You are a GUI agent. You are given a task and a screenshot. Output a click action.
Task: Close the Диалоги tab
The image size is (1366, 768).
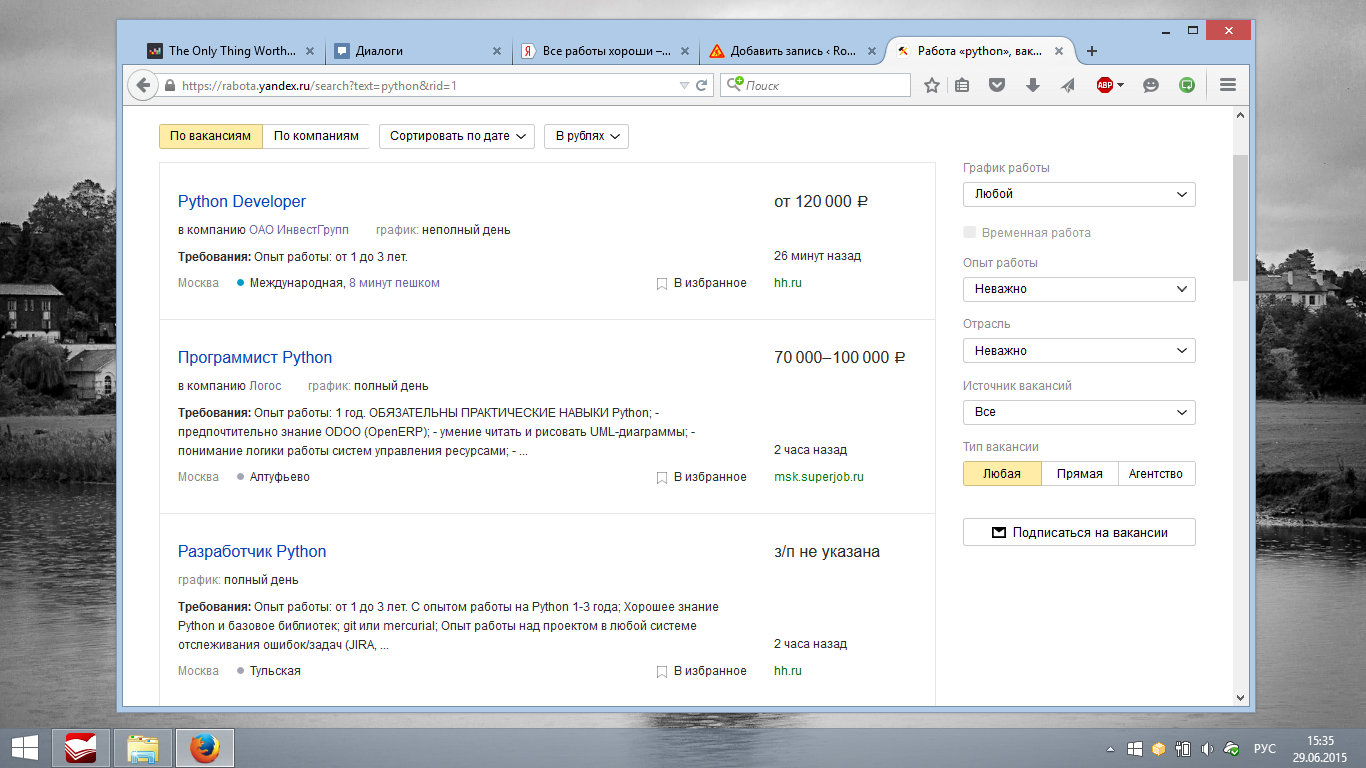[497, 51]
